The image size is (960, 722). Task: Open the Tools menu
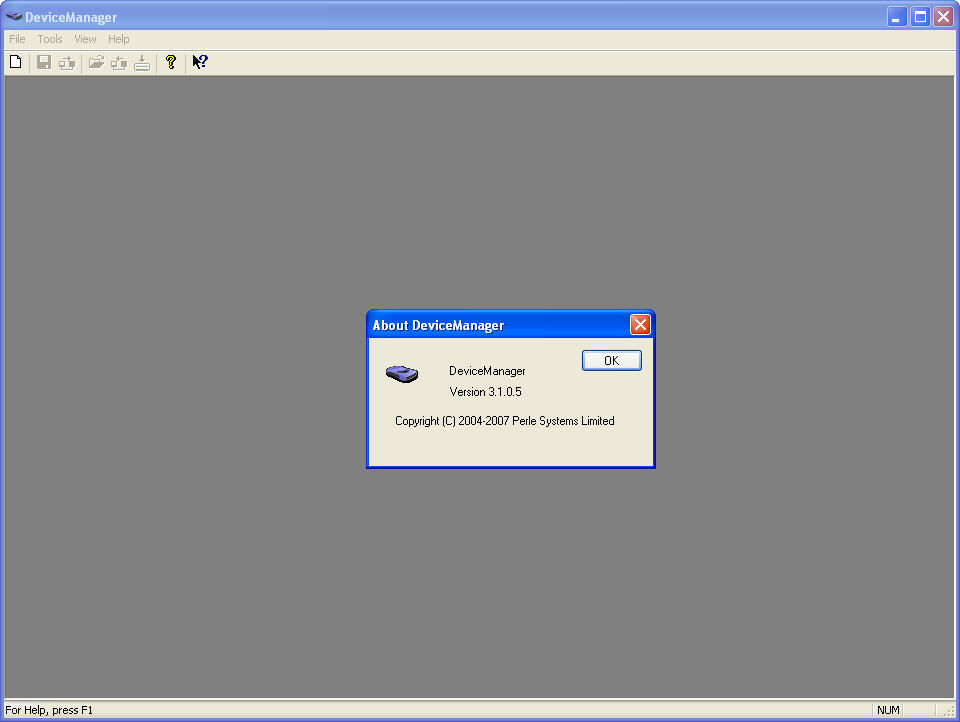coord(50,39)
